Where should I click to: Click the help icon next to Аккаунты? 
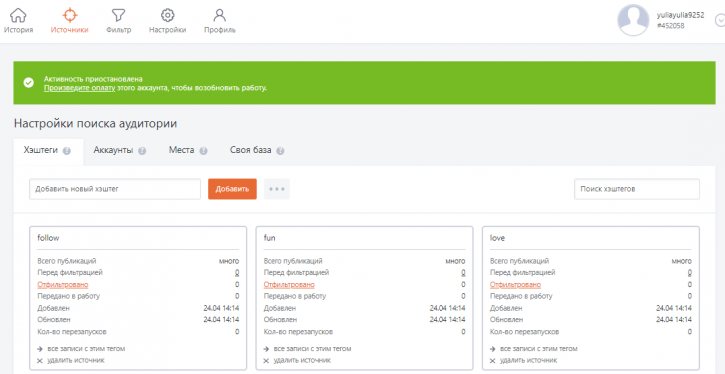click(142, 151)
